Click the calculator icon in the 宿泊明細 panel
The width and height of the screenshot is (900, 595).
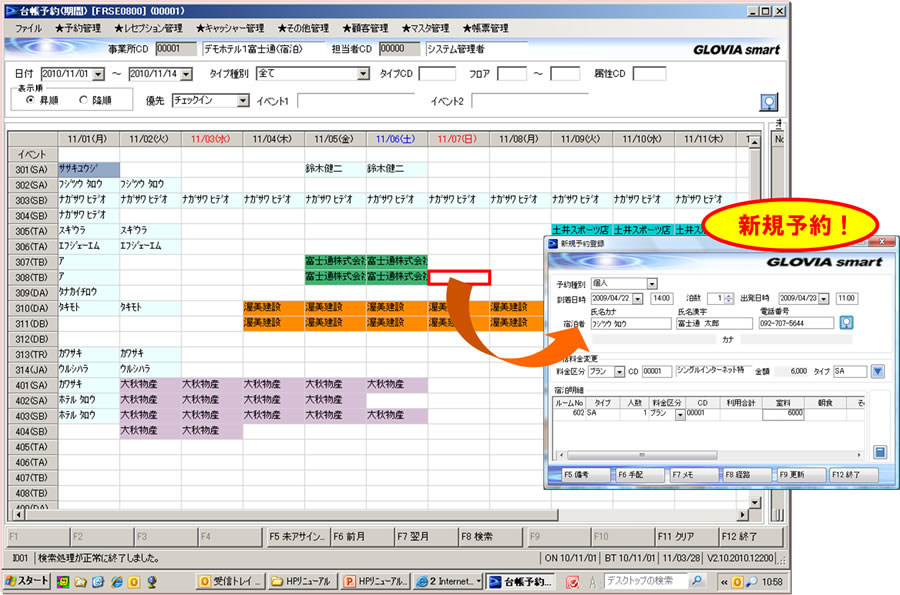tap(879, 452)
